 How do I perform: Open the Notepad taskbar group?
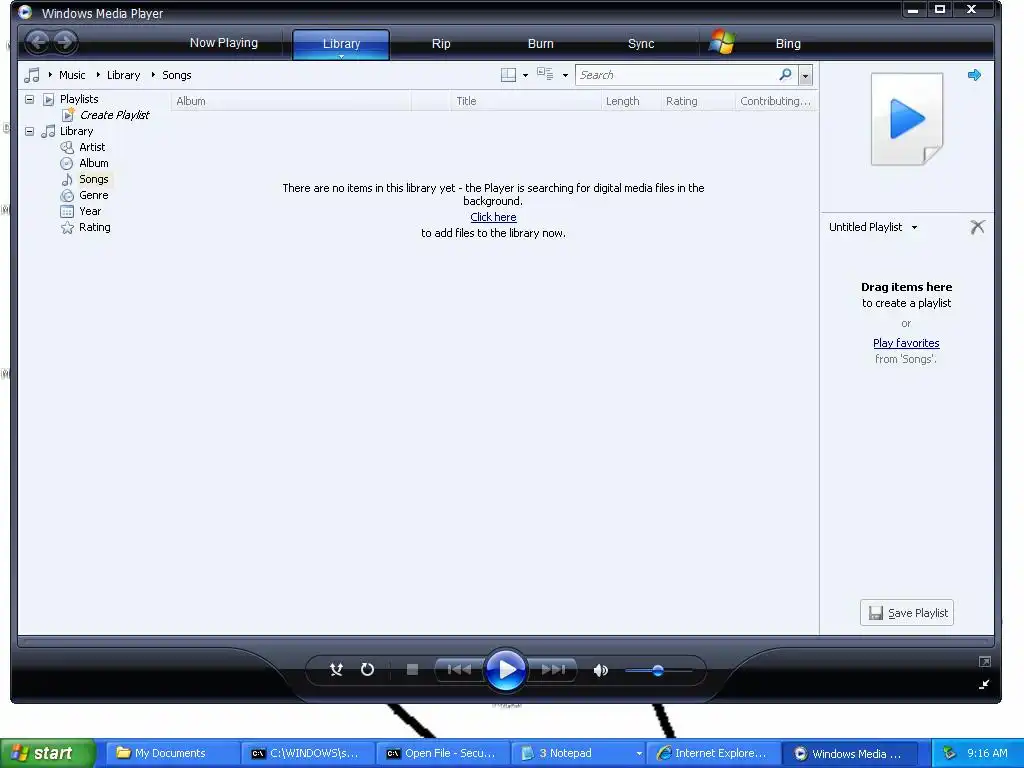click(x=579, y=753)
